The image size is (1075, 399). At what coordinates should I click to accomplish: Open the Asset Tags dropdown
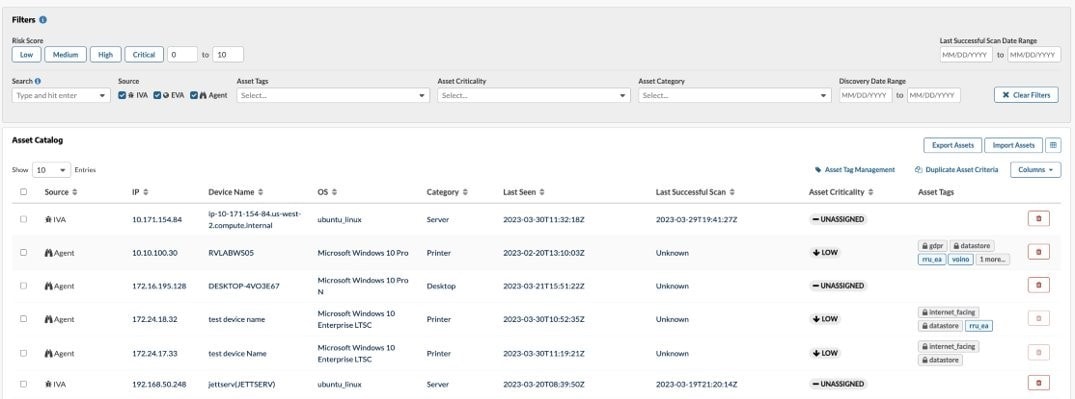coord(333,95)
